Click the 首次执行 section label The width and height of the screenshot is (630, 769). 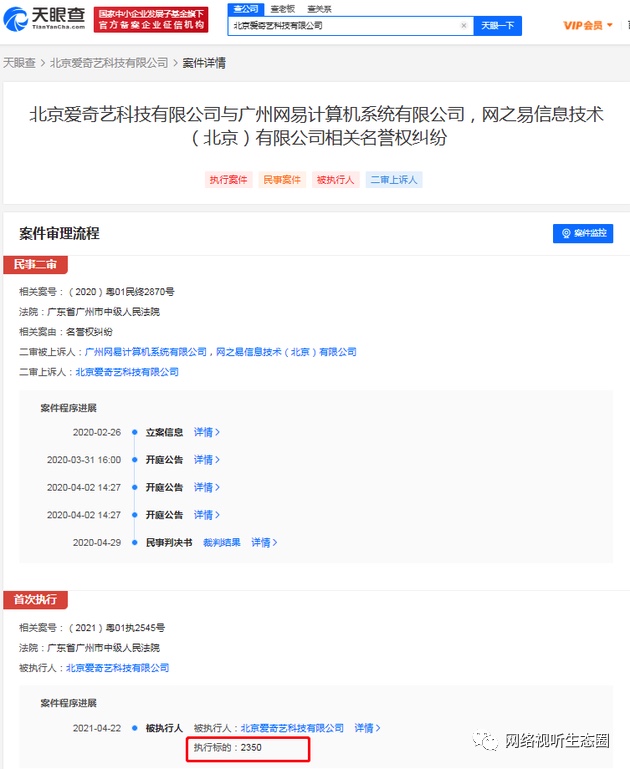[35, 599]
